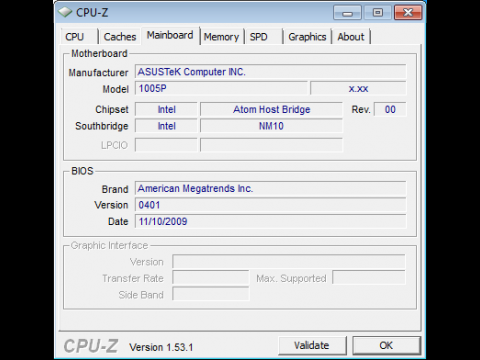The width and height of the screenshot is (480, 360).
Task: Click the Rev. label
Action: coord(361,109)
